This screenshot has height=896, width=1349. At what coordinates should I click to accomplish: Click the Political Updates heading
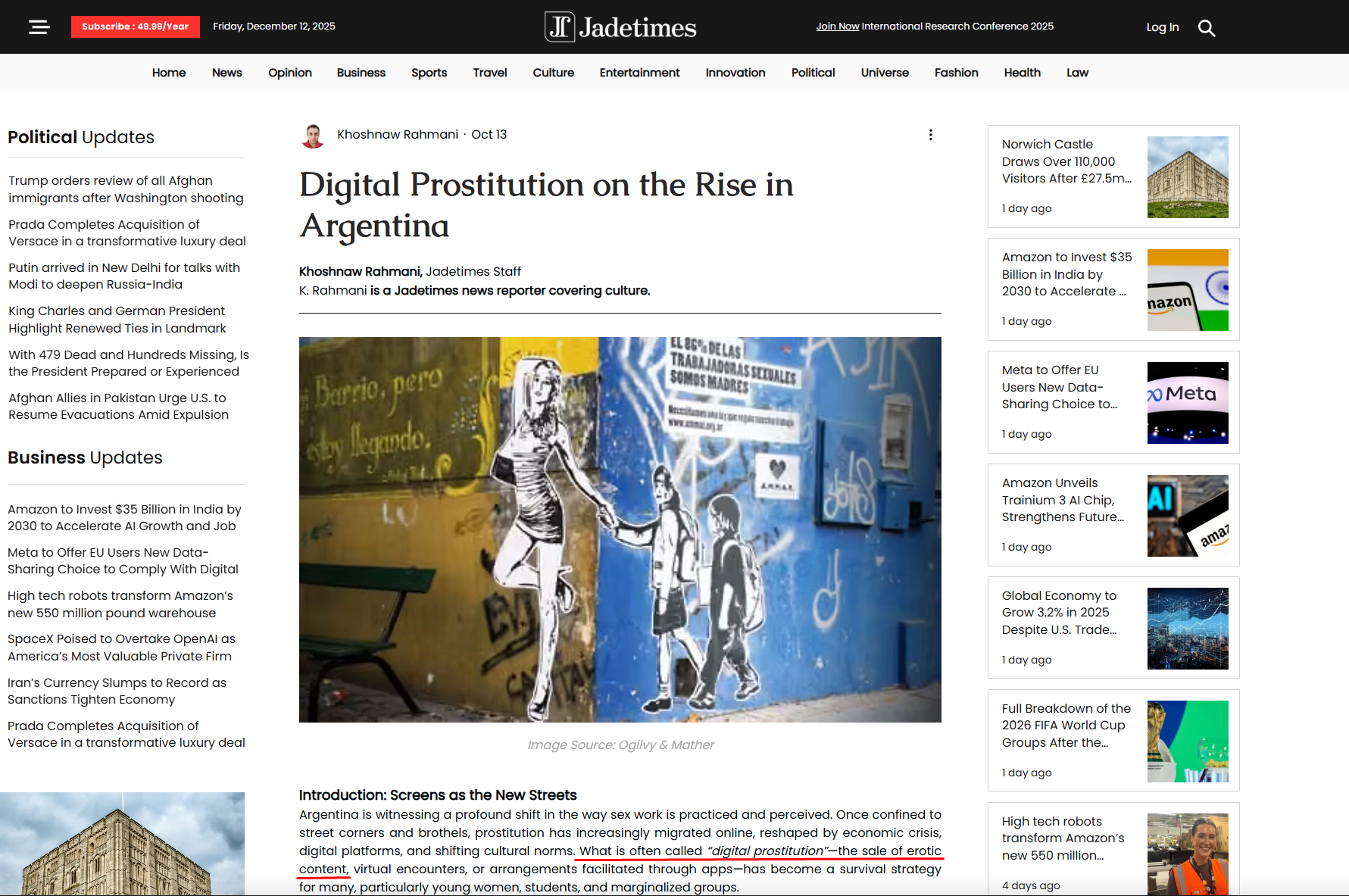(81, 137)
